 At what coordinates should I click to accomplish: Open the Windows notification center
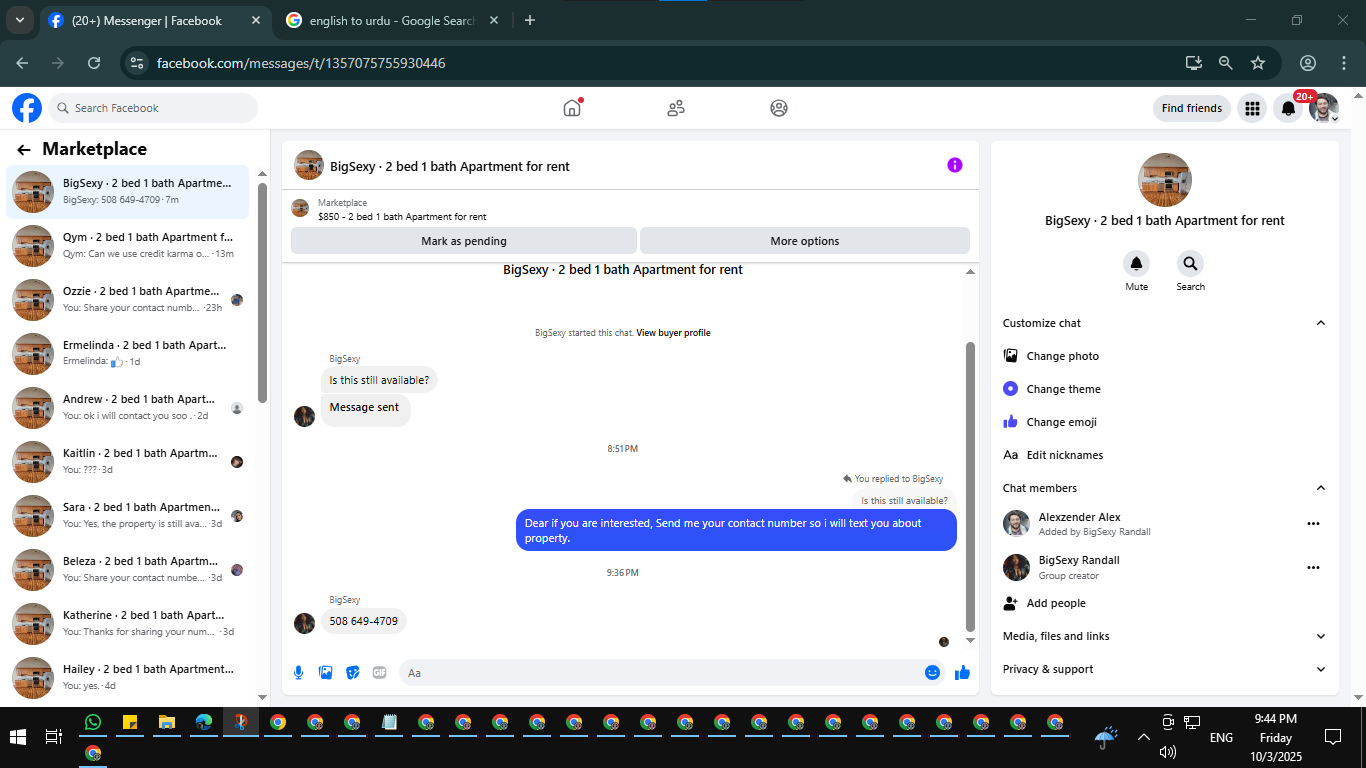click(1332, 737)
